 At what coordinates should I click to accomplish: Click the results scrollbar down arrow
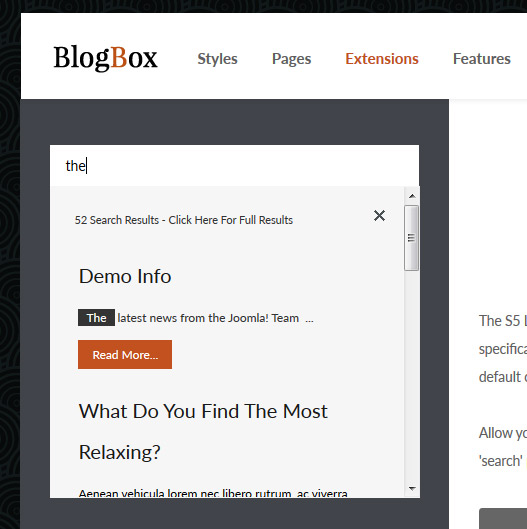[412, 488]
